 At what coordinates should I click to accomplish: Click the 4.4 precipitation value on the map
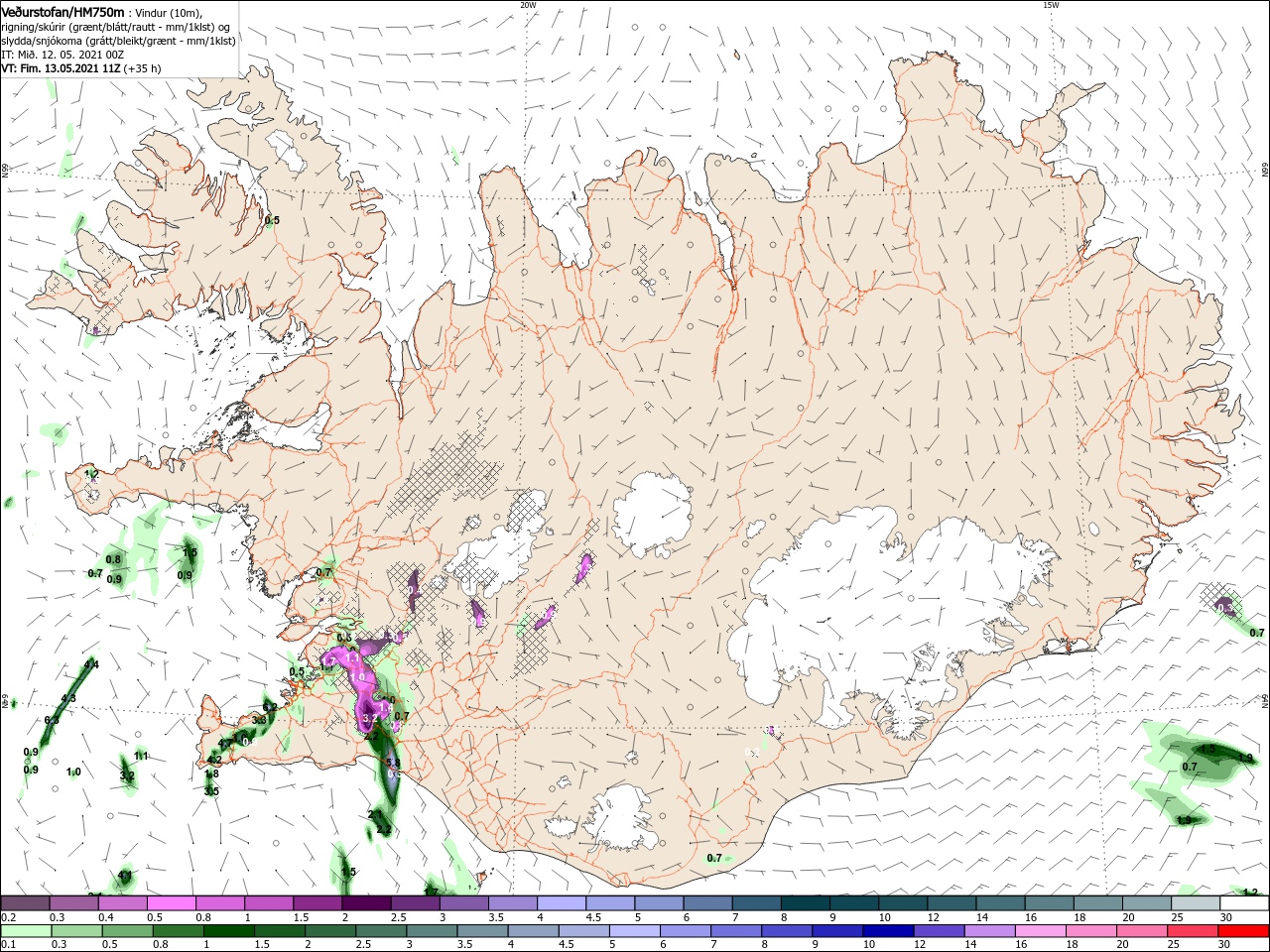[91, 665]
